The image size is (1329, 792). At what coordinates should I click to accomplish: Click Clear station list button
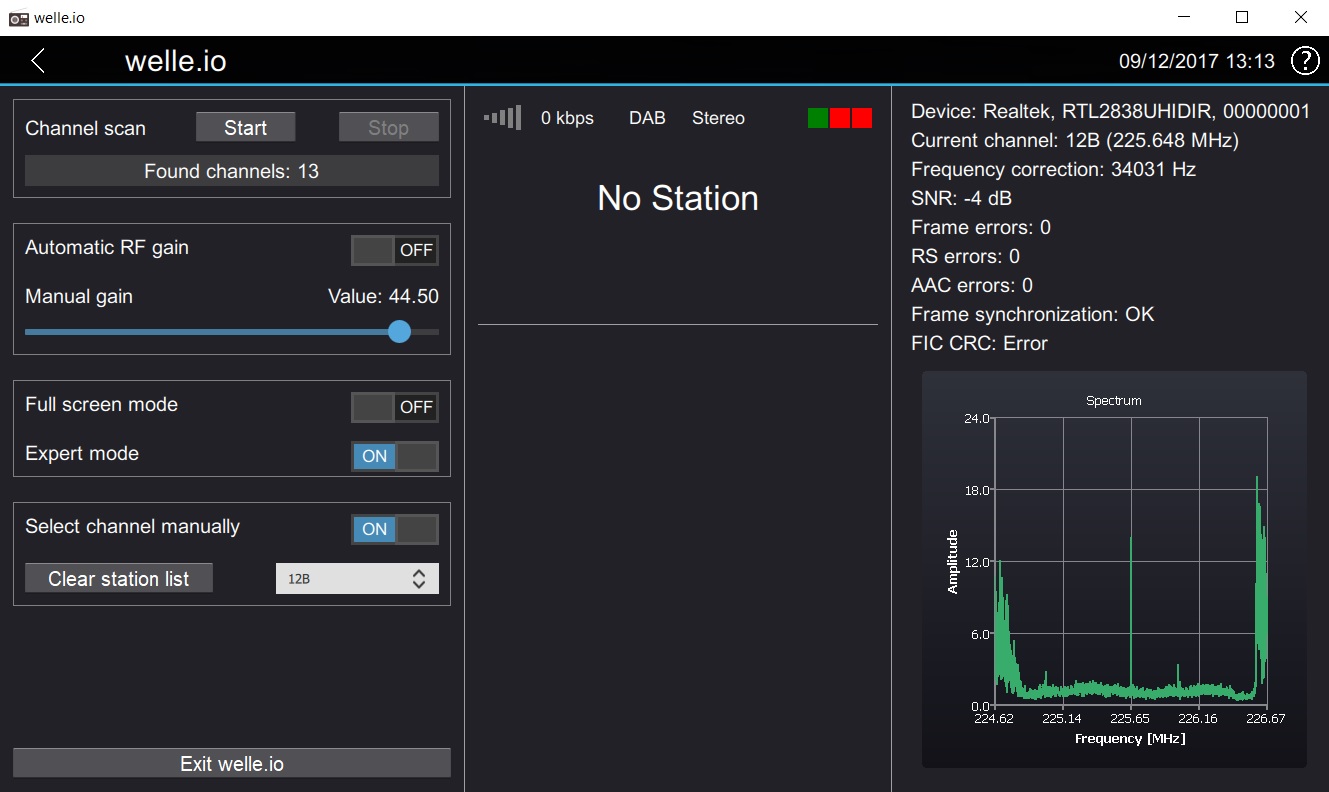(x=119, y=578)
